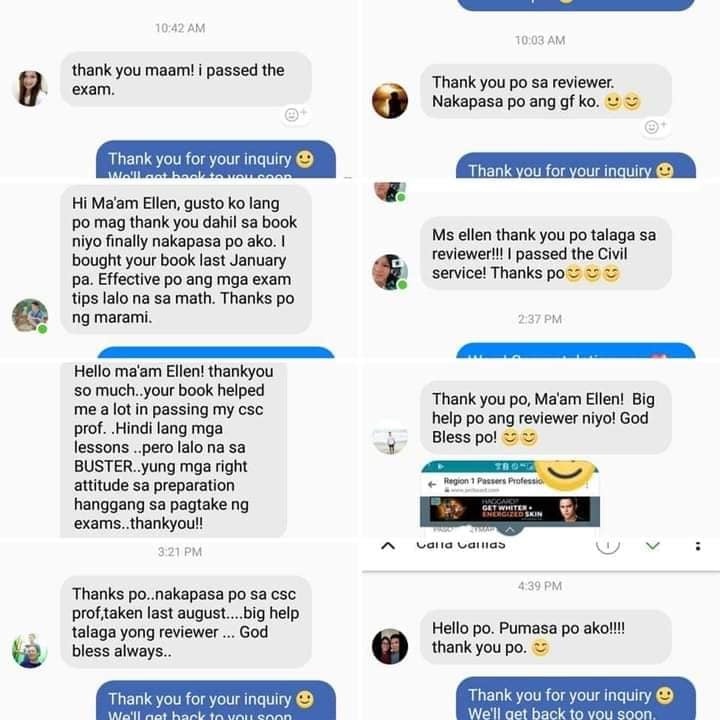Add reaction to 'i passed the exam' message
The width and height of the screenshot is (720, 720).
[x=295, y=114]
